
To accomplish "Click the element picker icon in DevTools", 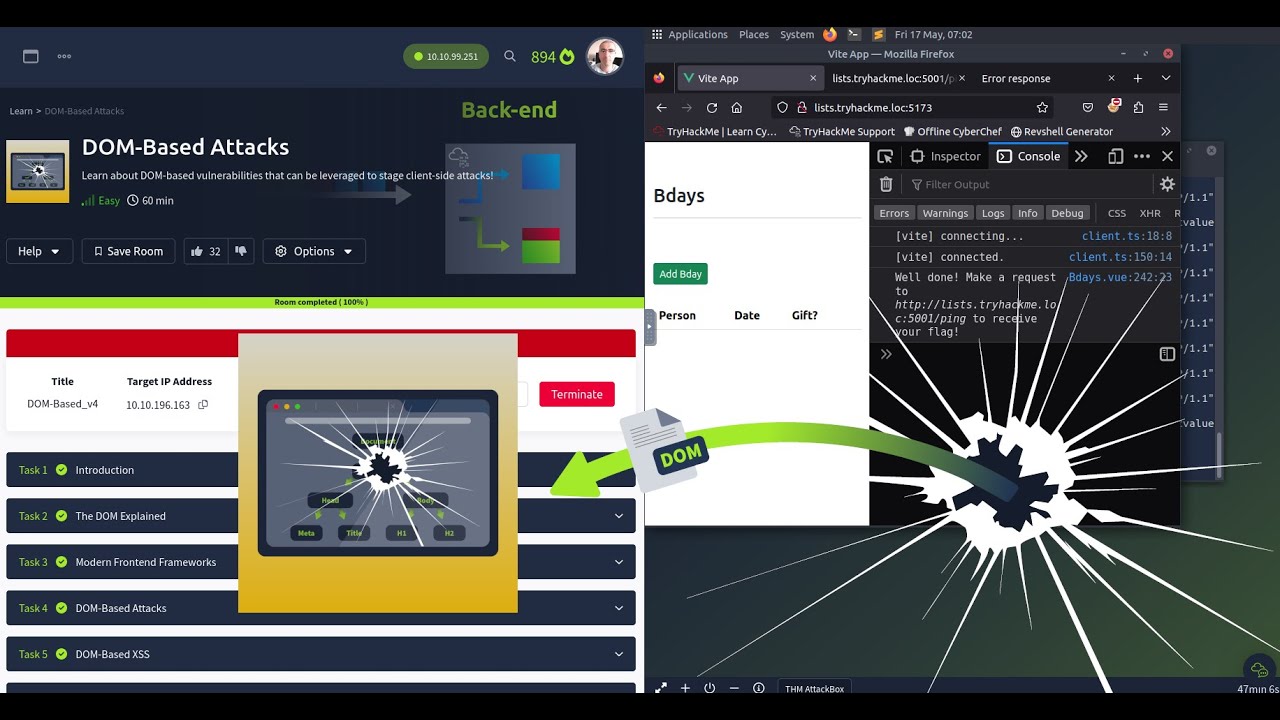I will pyautogui.click(x=885, y=156).
